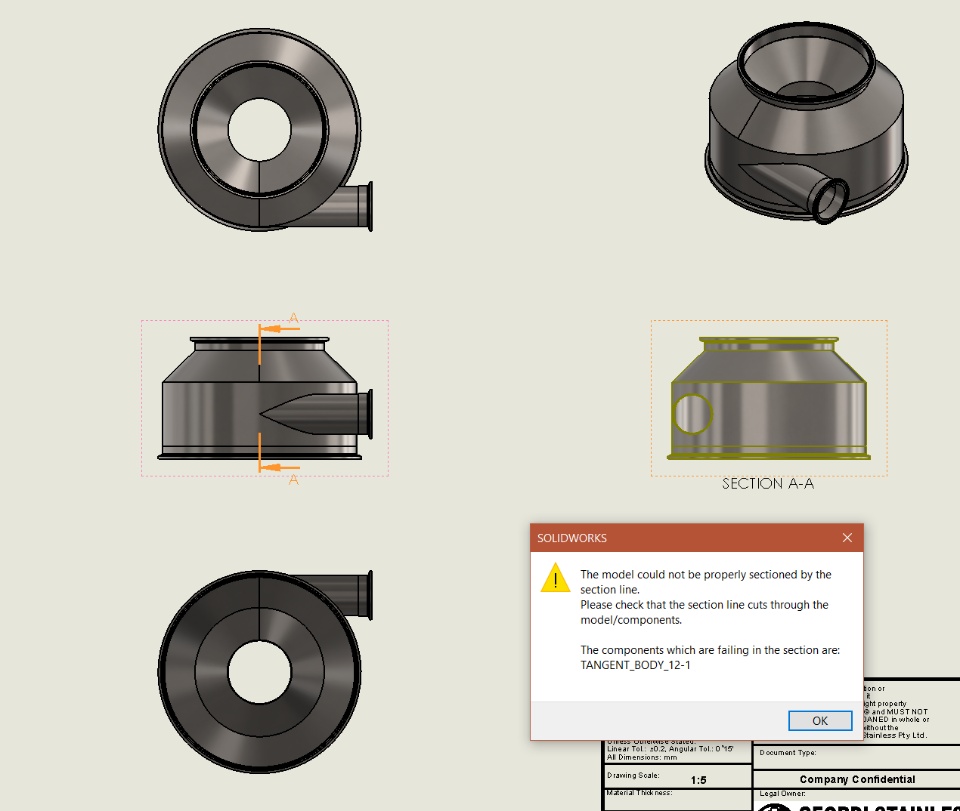Click the yellow warning triangle icon
The width and height of the screenshot is (960, 811).
pyautogui.click(x=555, y=578)
